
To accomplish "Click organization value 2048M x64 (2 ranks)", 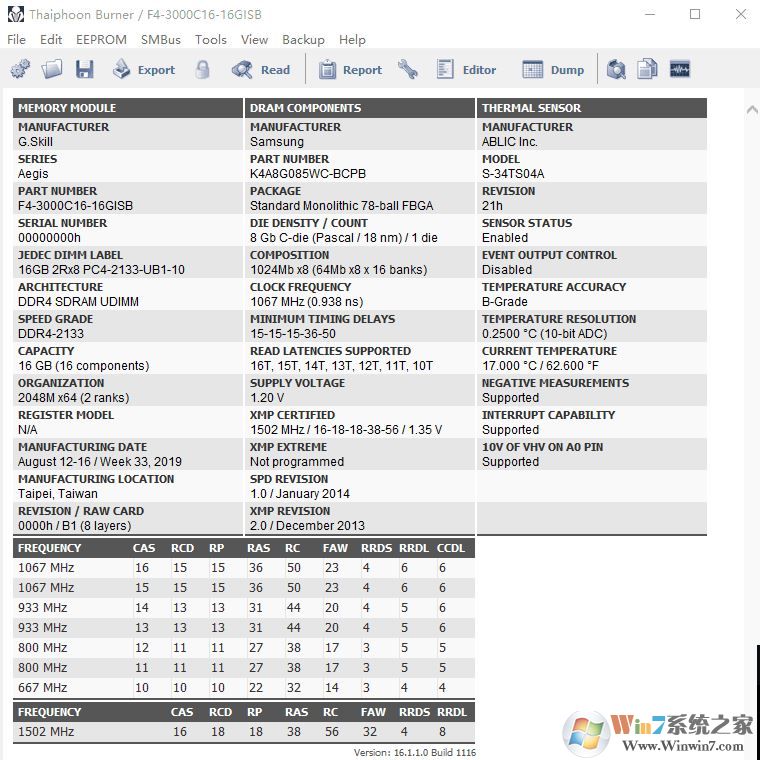I will tap(74, 398).
